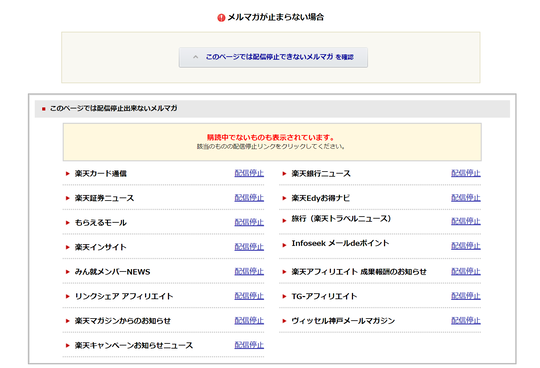Image resolution: width=540 pixels, height=368 pixels.
Task: Select the もらえるモール text
Action: 101,223
